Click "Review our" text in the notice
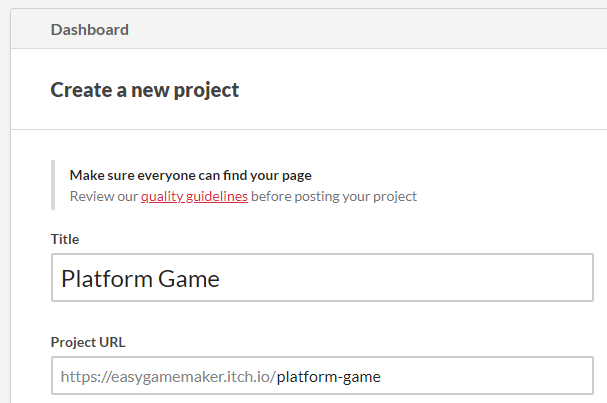This screenshot has height=403, width=607. [x=104, y=196]
